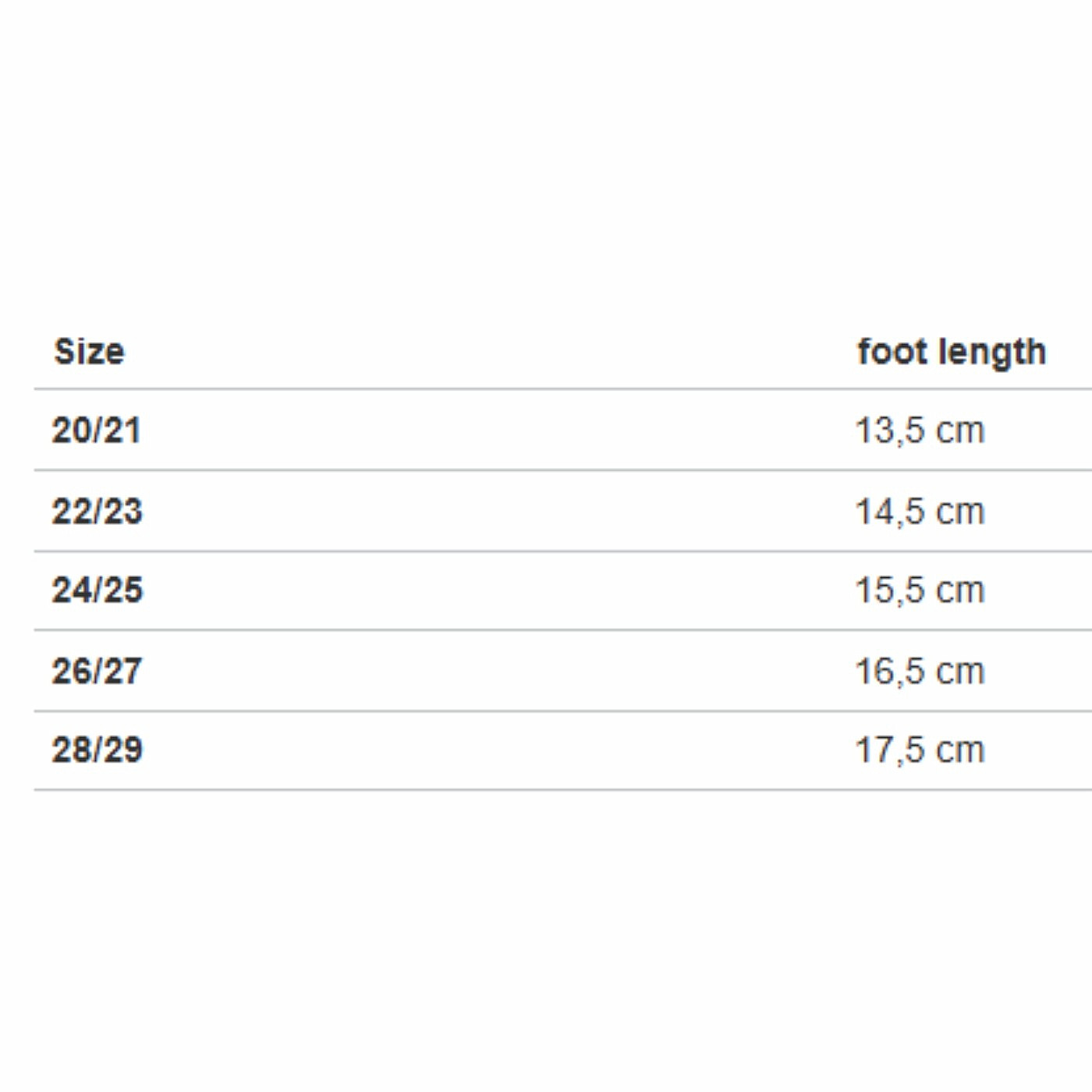Click the 13,5 cm foot length value
Screen dimensions: 1092x1092
pos(920,431)
